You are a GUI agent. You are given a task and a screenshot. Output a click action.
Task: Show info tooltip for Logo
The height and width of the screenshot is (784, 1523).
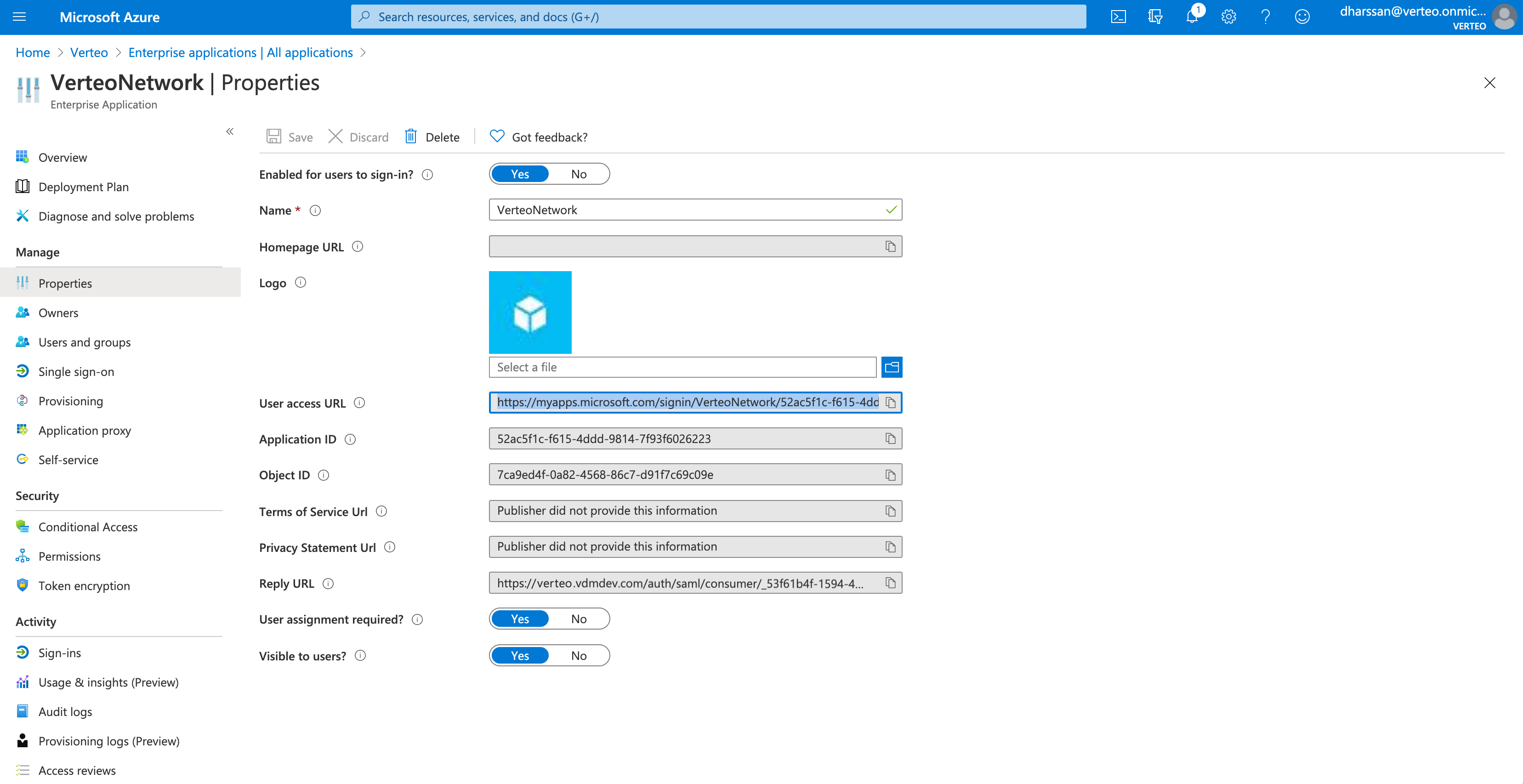pos(301,283)
